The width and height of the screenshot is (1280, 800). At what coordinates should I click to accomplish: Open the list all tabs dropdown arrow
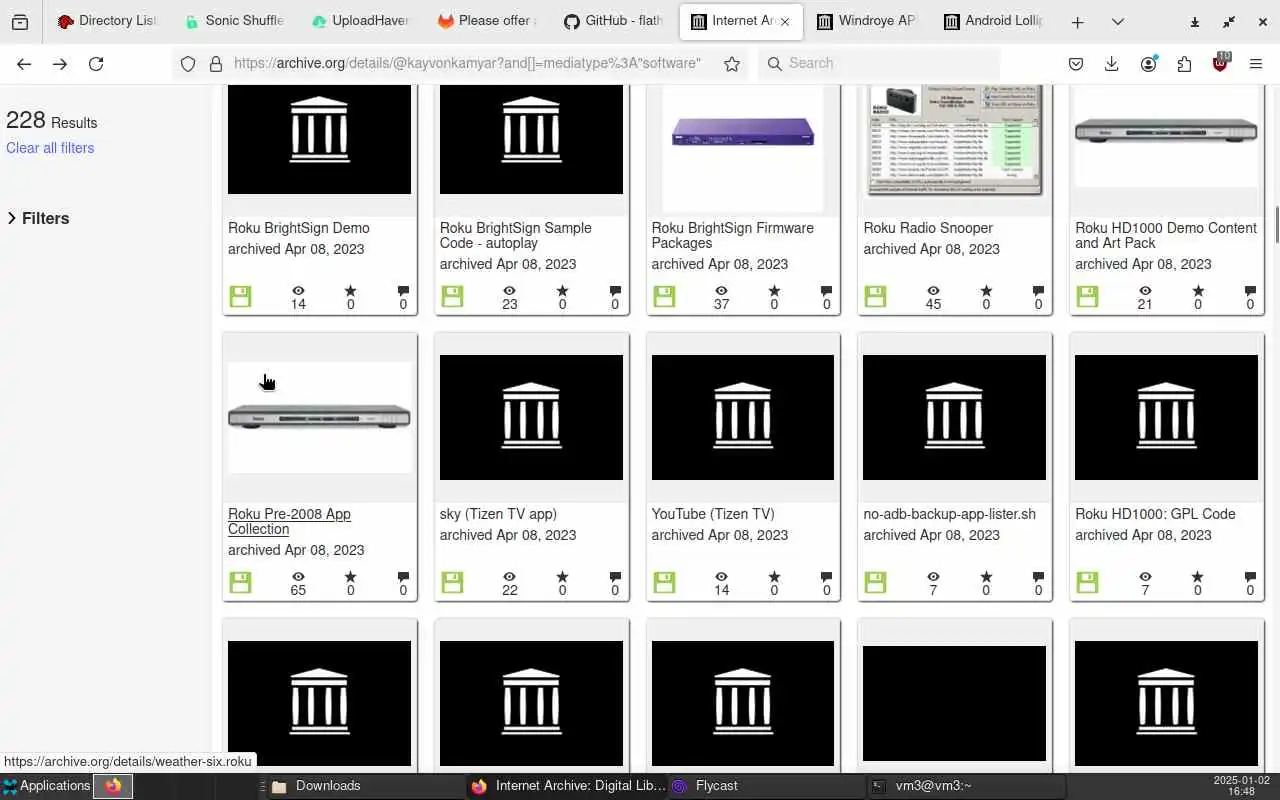(1117, 22)
